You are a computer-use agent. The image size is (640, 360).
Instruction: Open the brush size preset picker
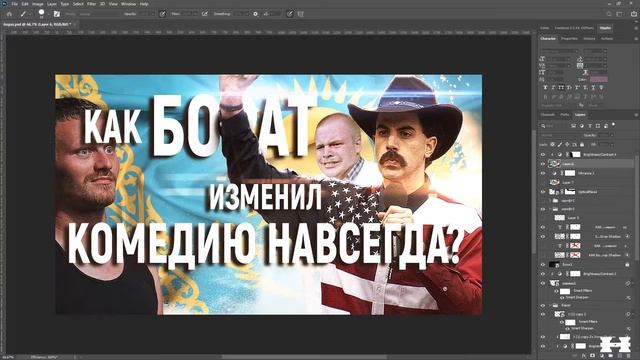point(43,14)
